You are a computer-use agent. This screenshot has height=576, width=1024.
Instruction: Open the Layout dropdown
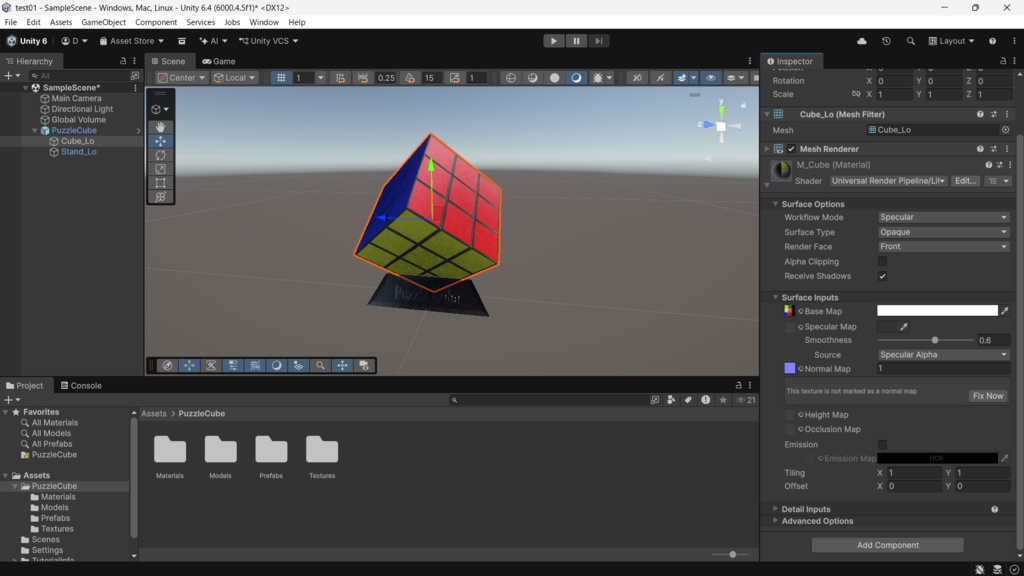coord(951,40)
